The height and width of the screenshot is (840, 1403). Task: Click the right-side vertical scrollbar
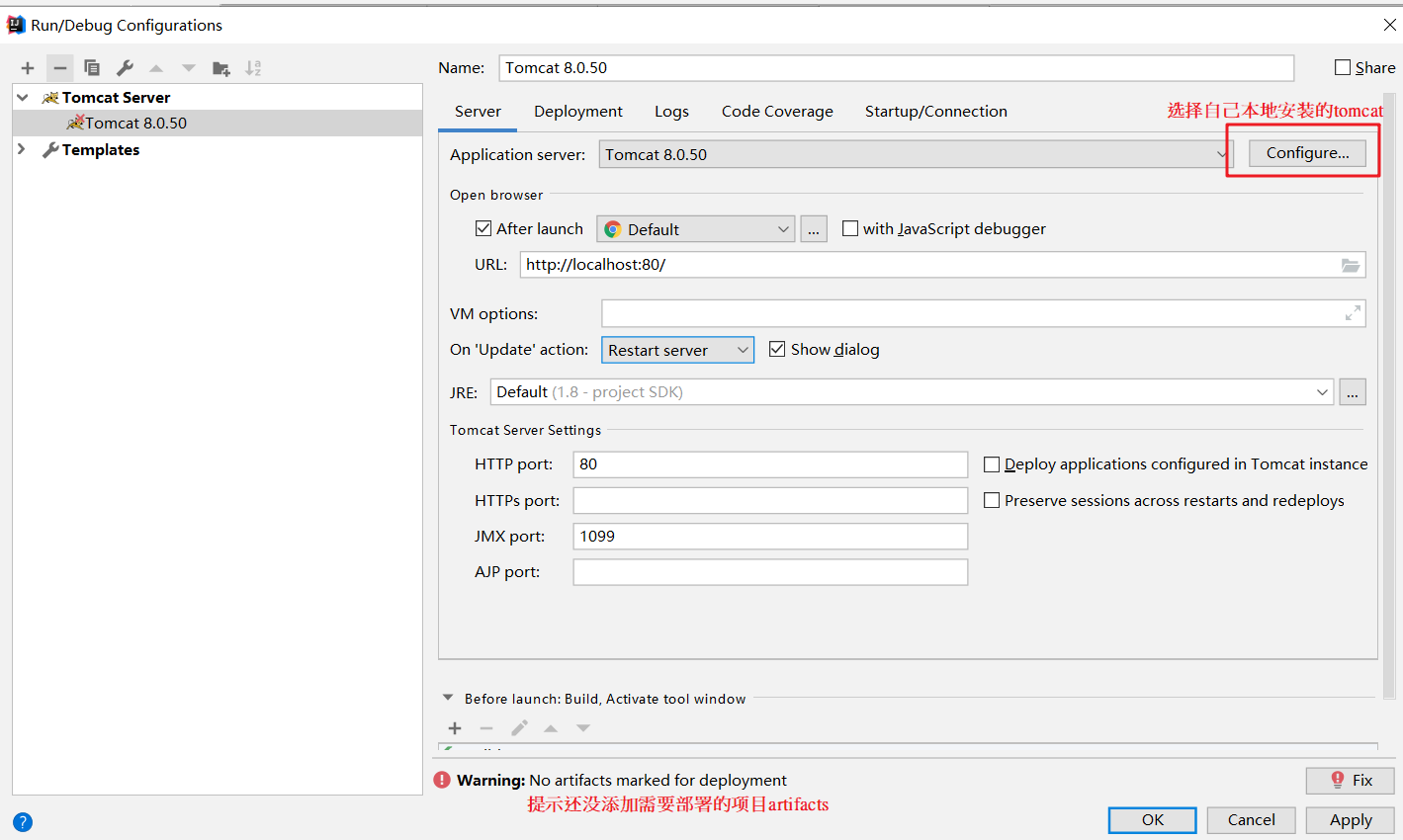[1390, 395]
